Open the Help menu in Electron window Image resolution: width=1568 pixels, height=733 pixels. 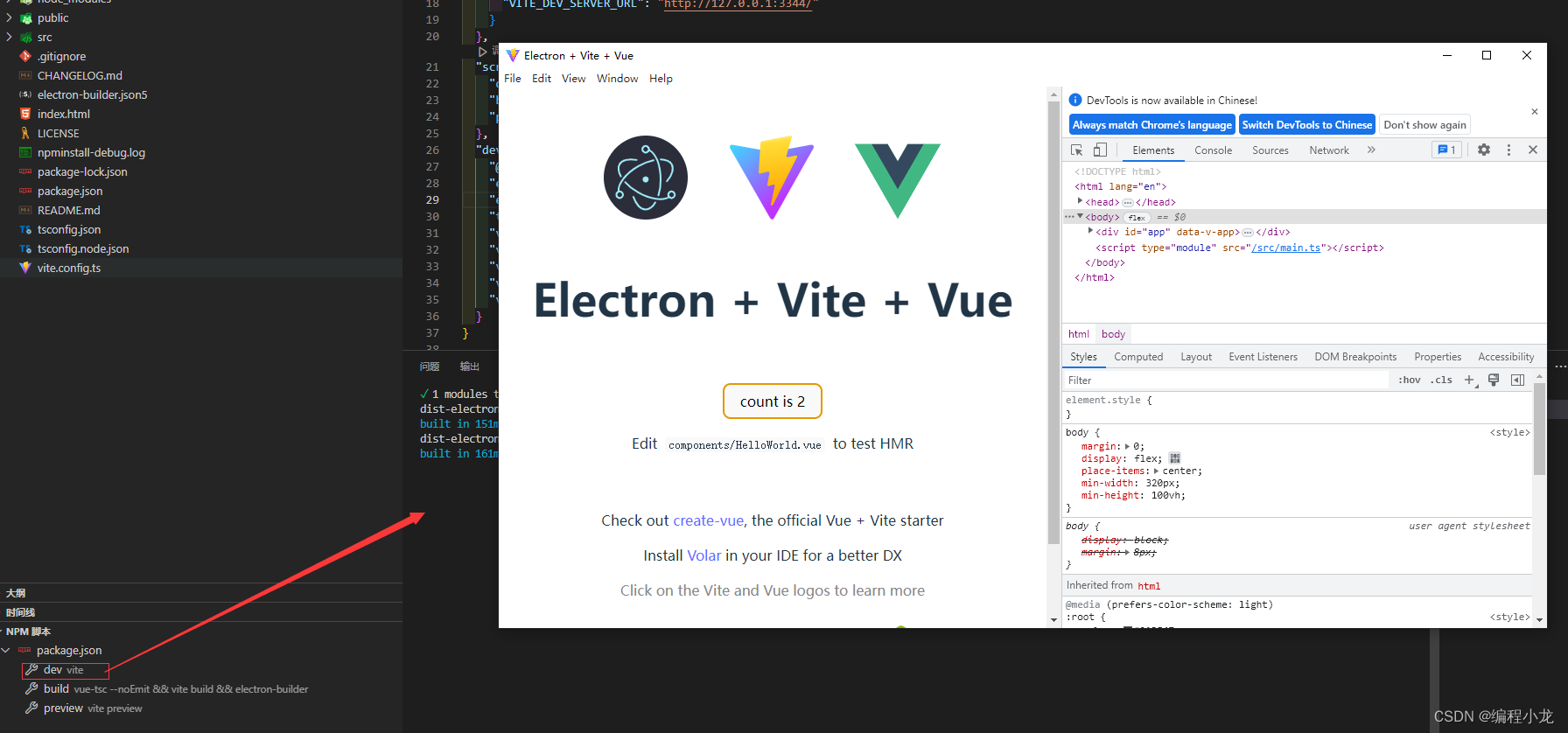pyautogui.click(x=661, y=79)
